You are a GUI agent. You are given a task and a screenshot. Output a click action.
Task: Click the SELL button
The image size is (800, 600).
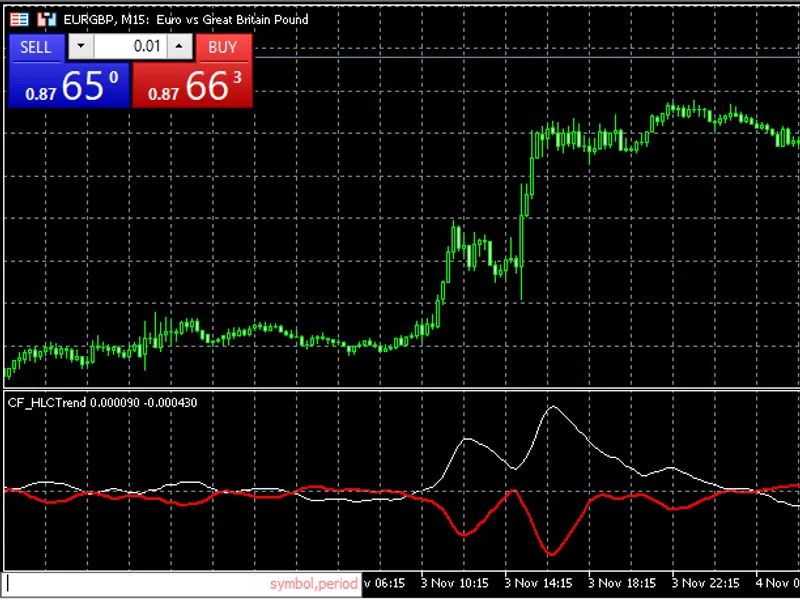pyautogui.click(x=37, y=47)
